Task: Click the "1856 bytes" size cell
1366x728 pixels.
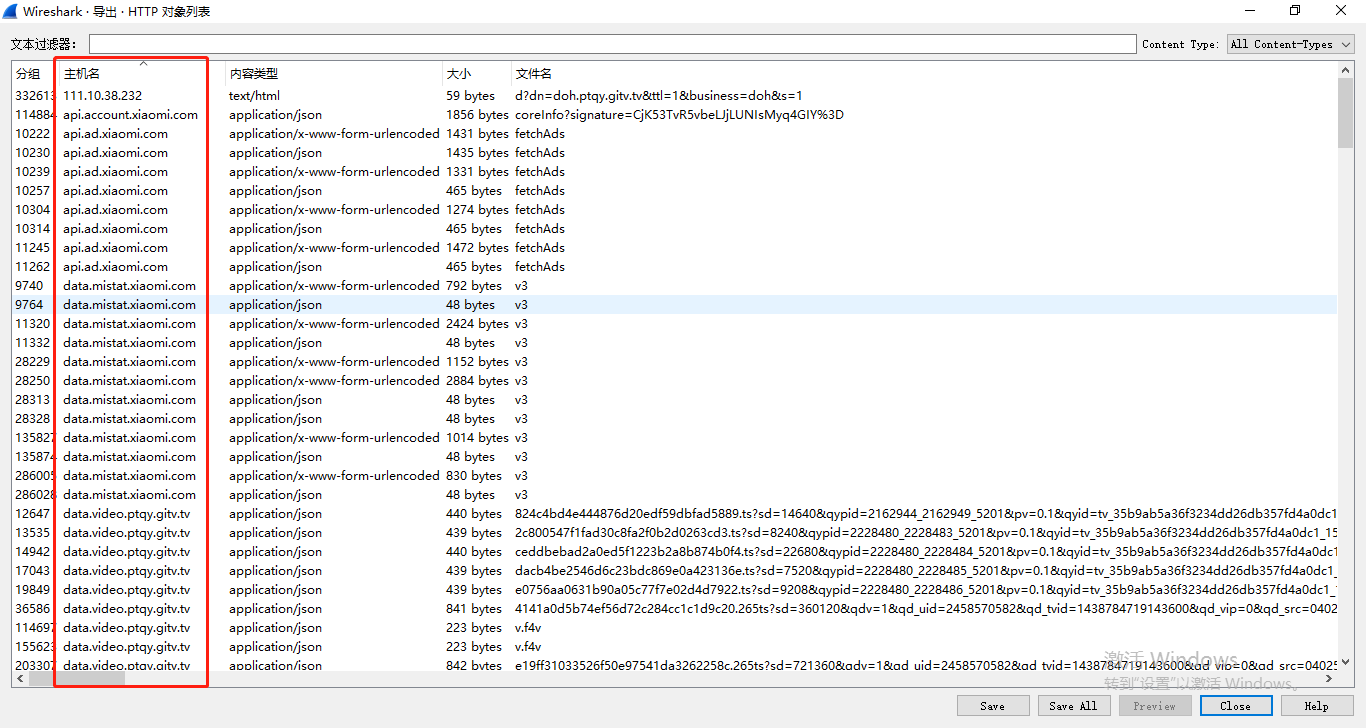Action: point(478,115)
